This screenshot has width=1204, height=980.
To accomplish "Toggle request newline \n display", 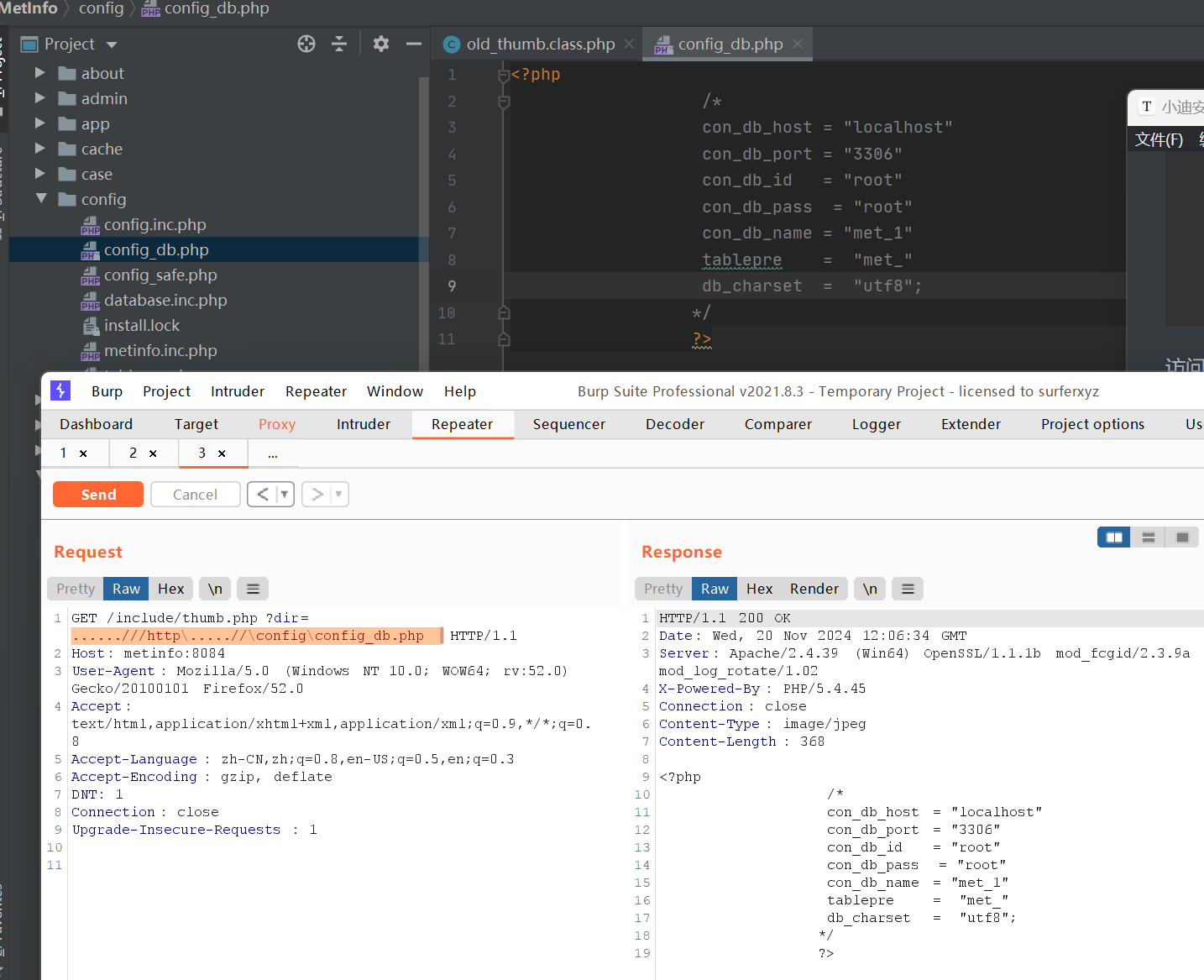I will pos(215,589).
